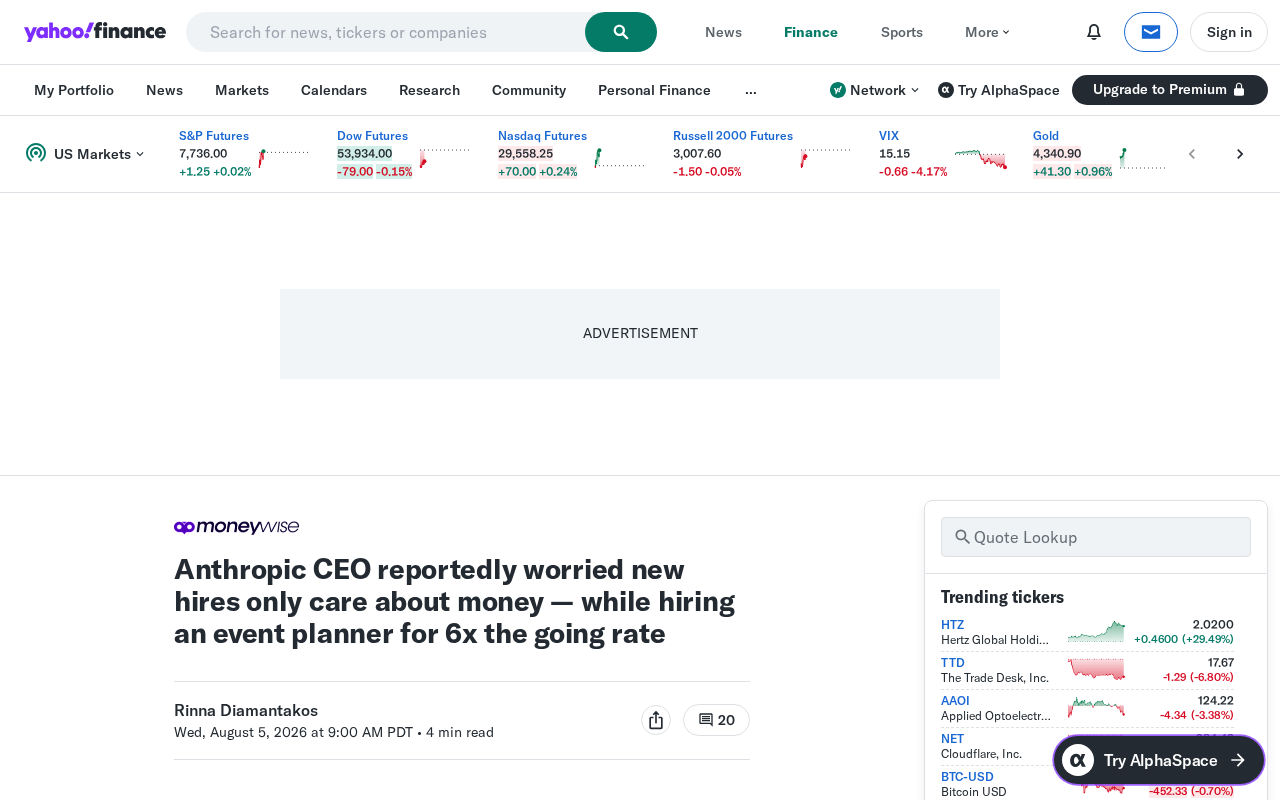Click the Moneywise publisher logo
The height and width of the screenshot is (800, 1280).
(236, 527)
